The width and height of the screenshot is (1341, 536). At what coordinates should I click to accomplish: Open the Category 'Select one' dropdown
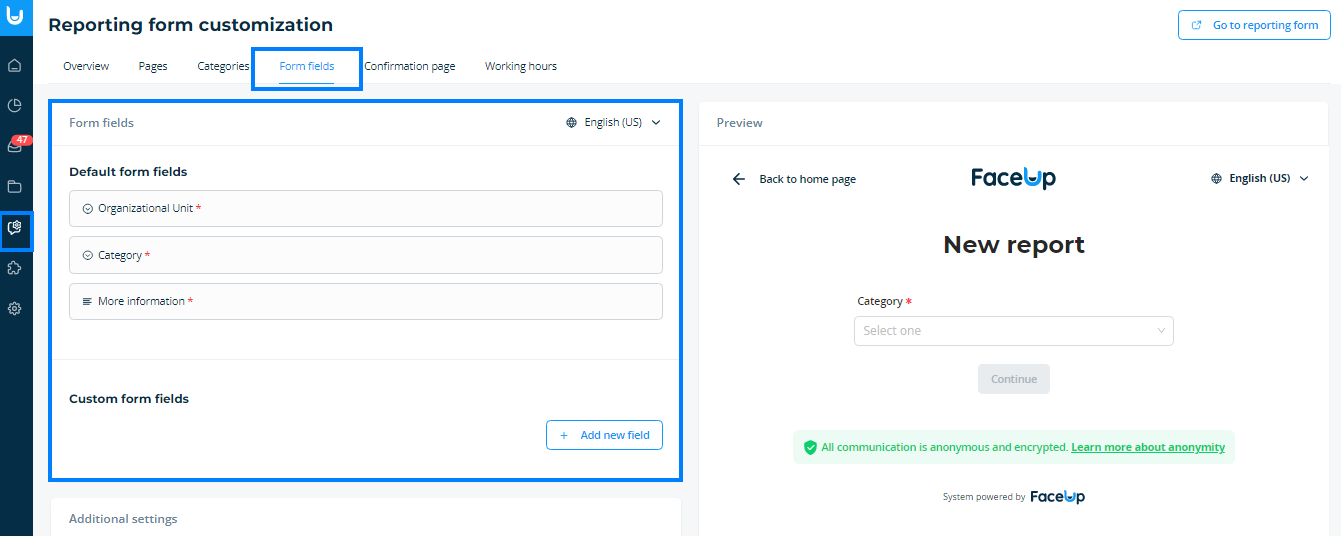[1013, 331]
